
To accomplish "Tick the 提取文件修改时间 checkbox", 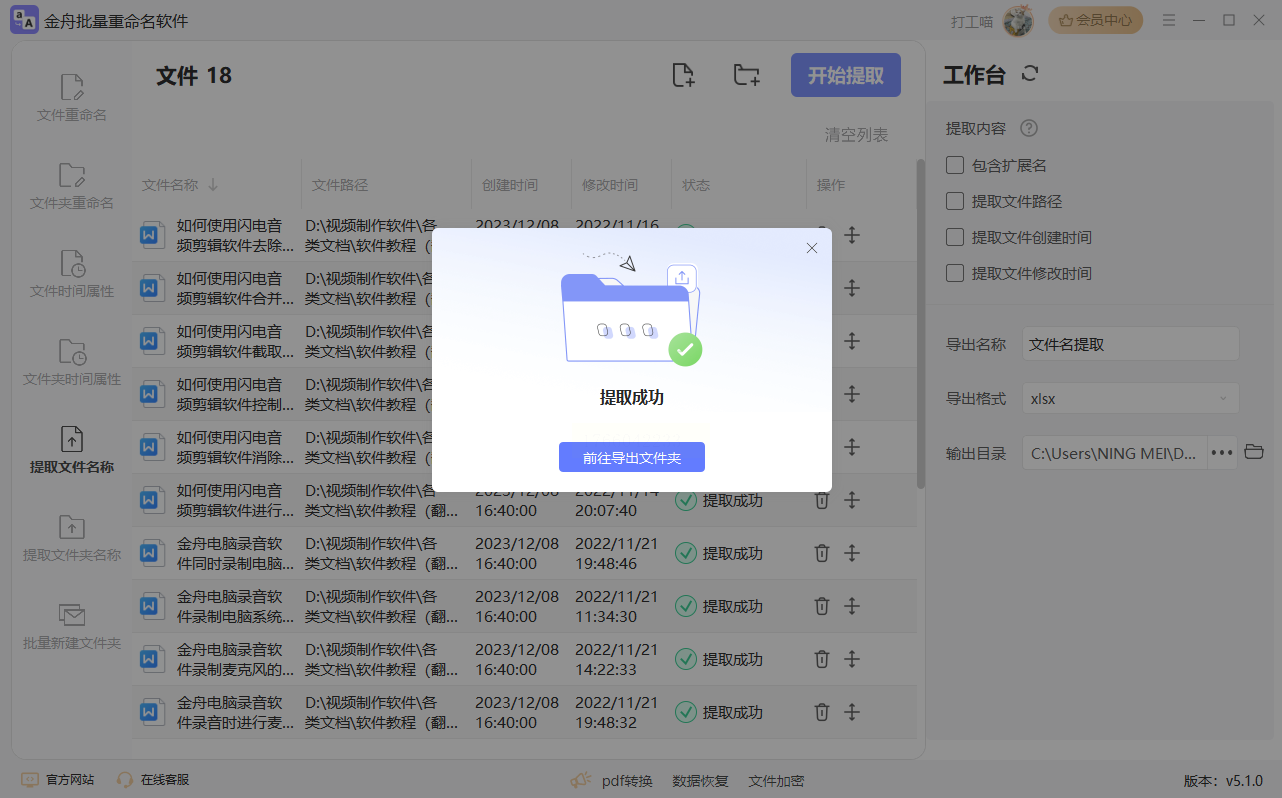I will [x=955, y=273].
